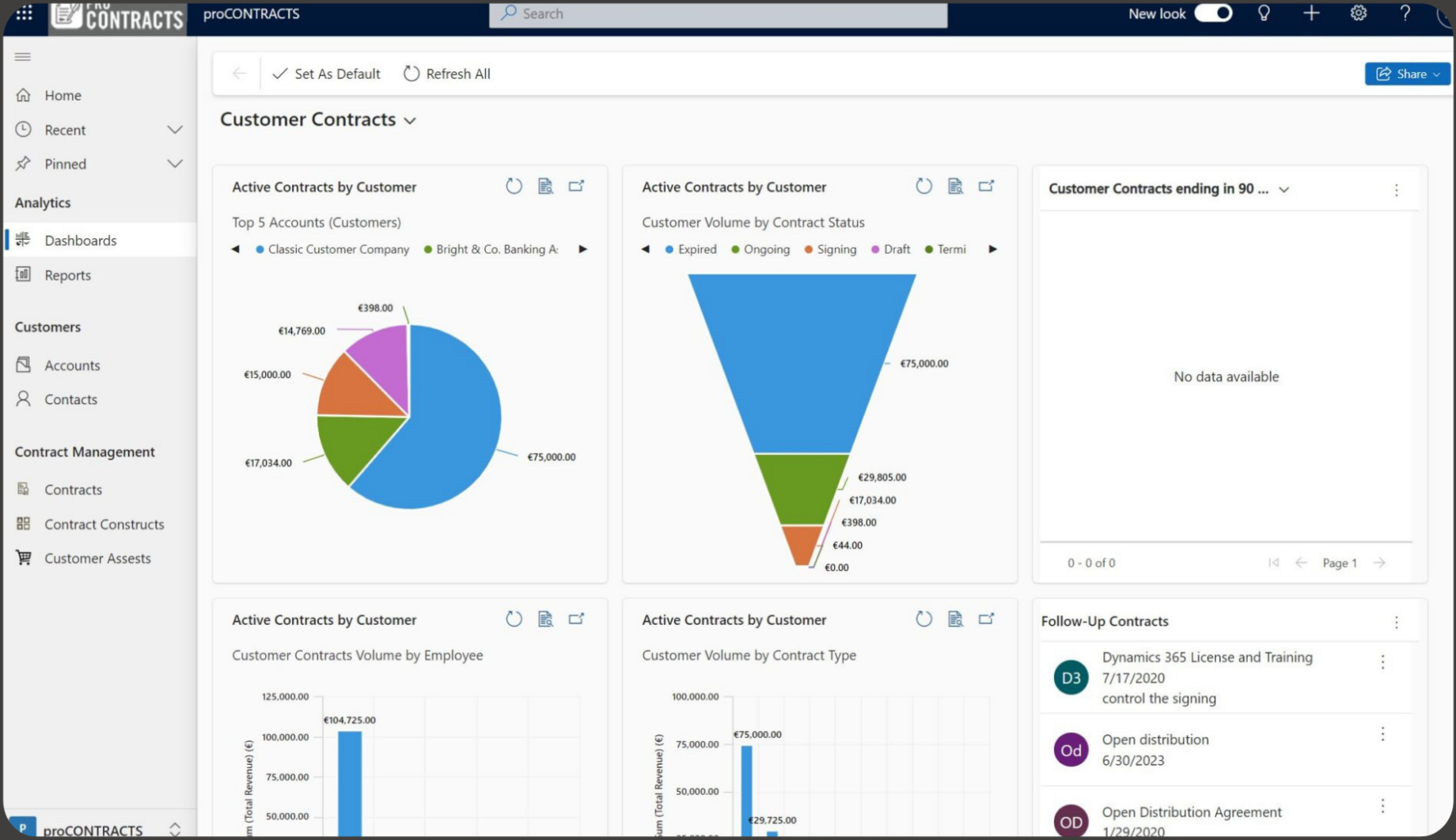This screenshot has width=1456, height=840.
Task: Open the question mark help icon
Action: point(1405,13)
